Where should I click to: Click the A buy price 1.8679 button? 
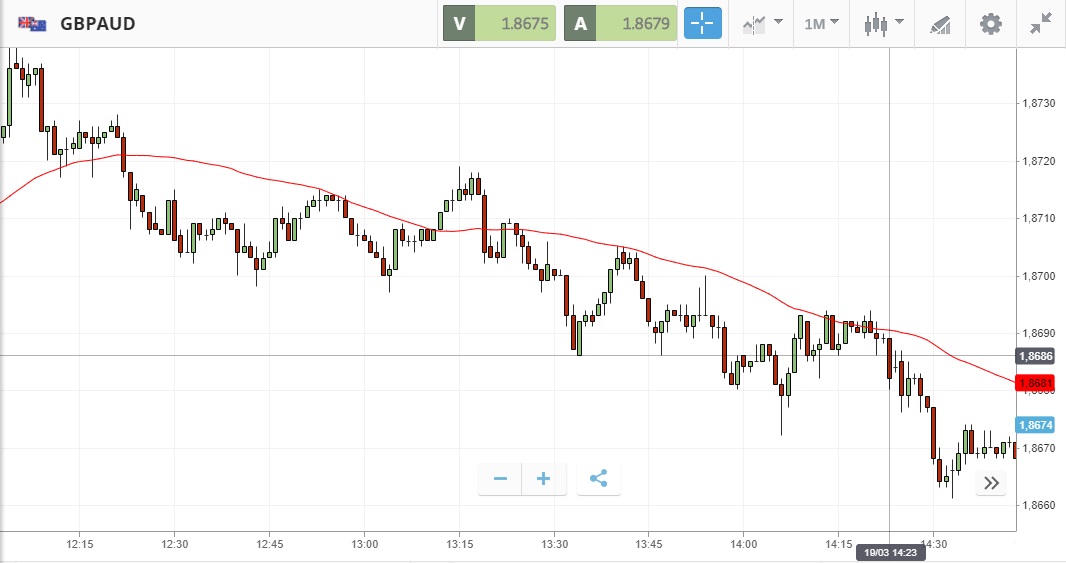[620, 23]
